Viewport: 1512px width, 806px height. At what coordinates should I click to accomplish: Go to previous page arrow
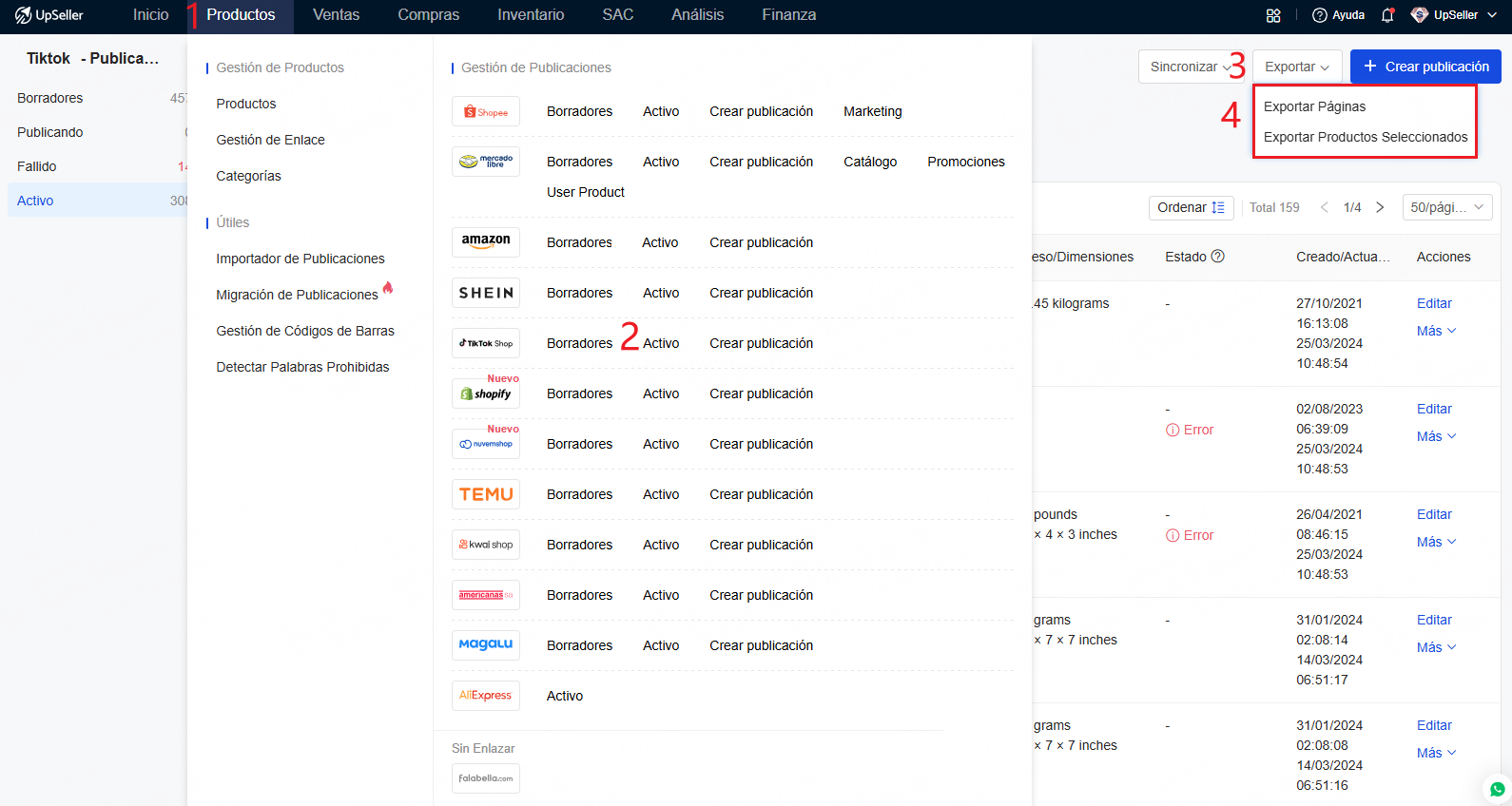1325,207
